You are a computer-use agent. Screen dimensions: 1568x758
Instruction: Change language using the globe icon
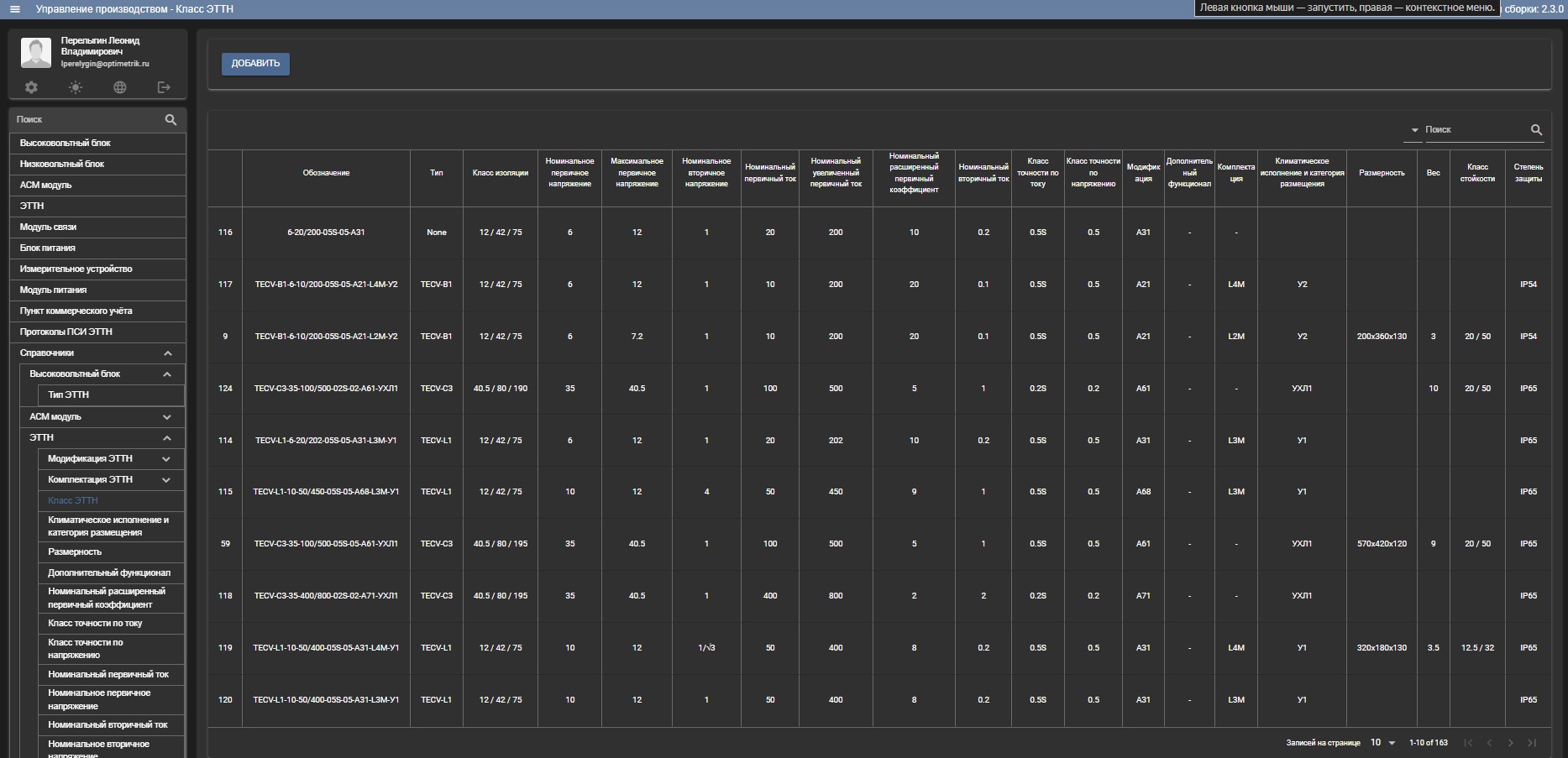[120, 87]
